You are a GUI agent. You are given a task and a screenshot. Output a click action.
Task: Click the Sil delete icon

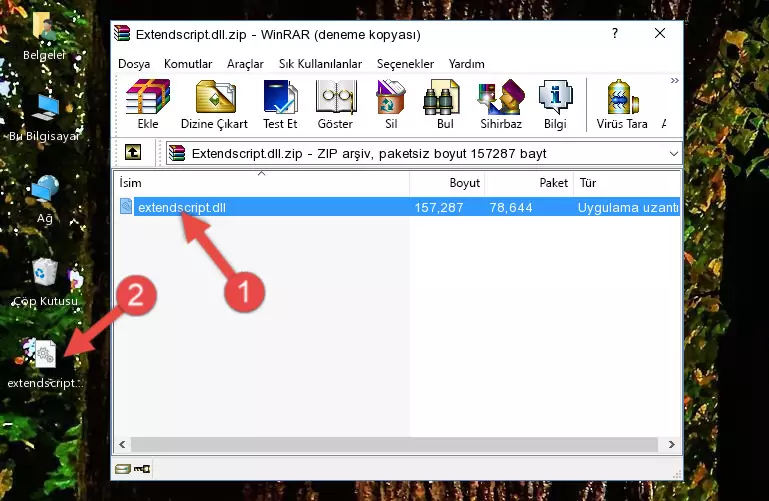[391, 104]
